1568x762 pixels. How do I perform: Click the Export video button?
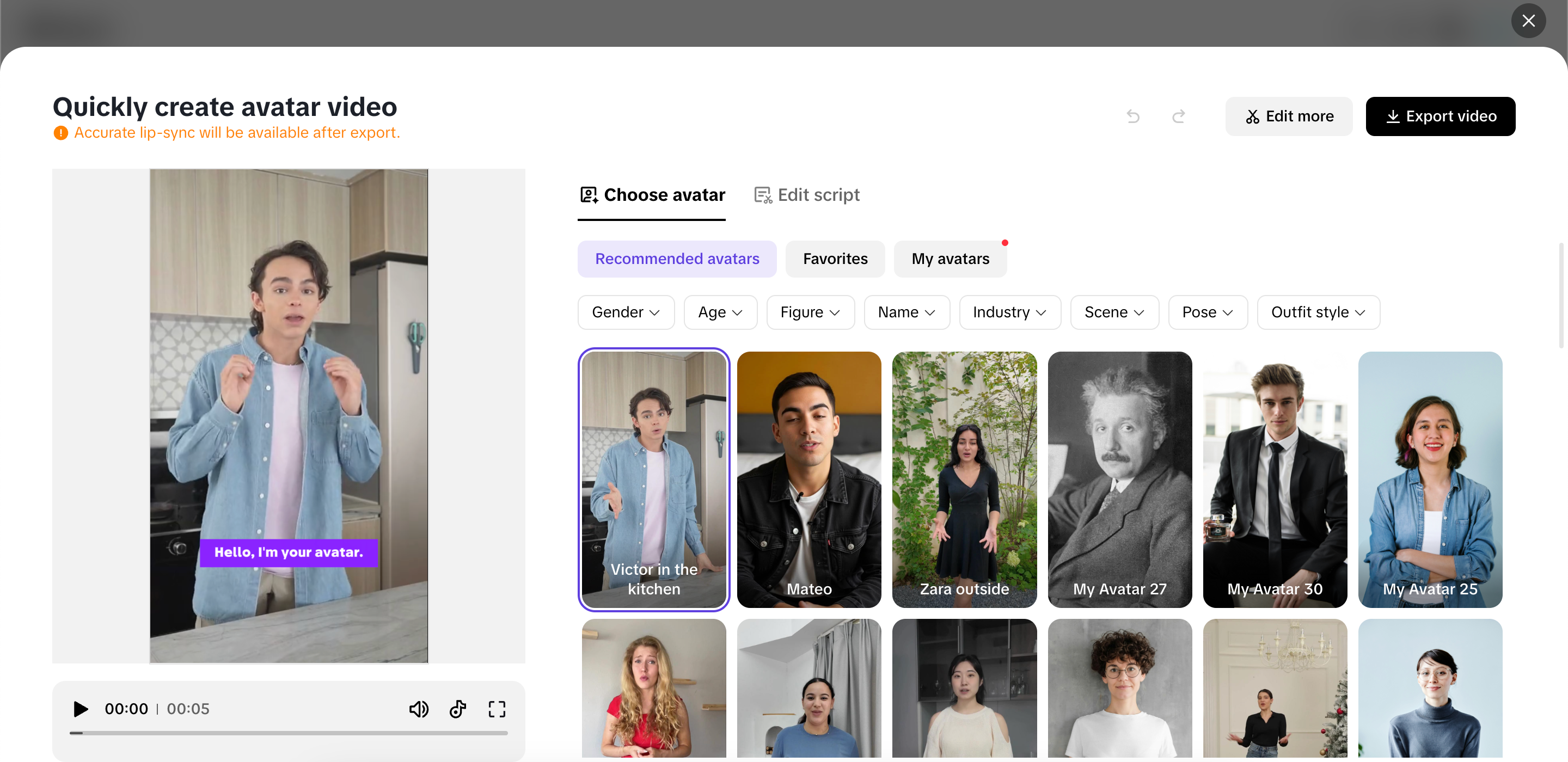coord(1440,116)
